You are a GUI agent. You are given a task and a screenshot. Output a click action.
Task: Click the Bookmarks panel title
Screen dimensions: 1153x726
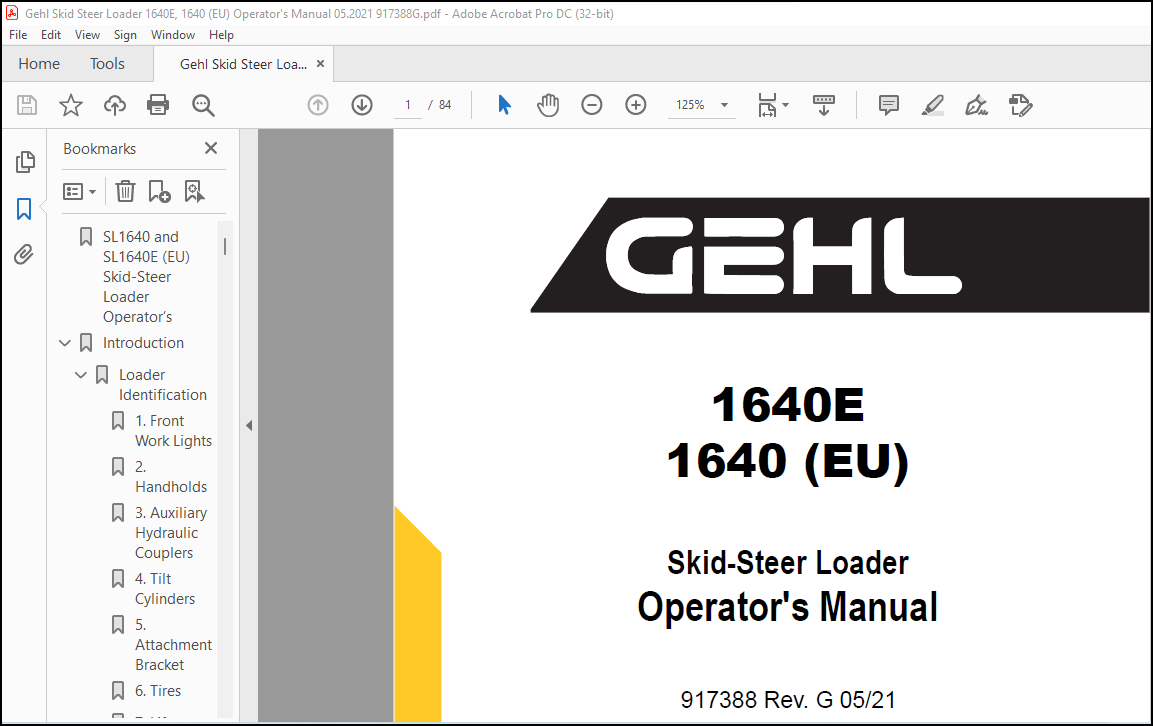tap(99, 149)
